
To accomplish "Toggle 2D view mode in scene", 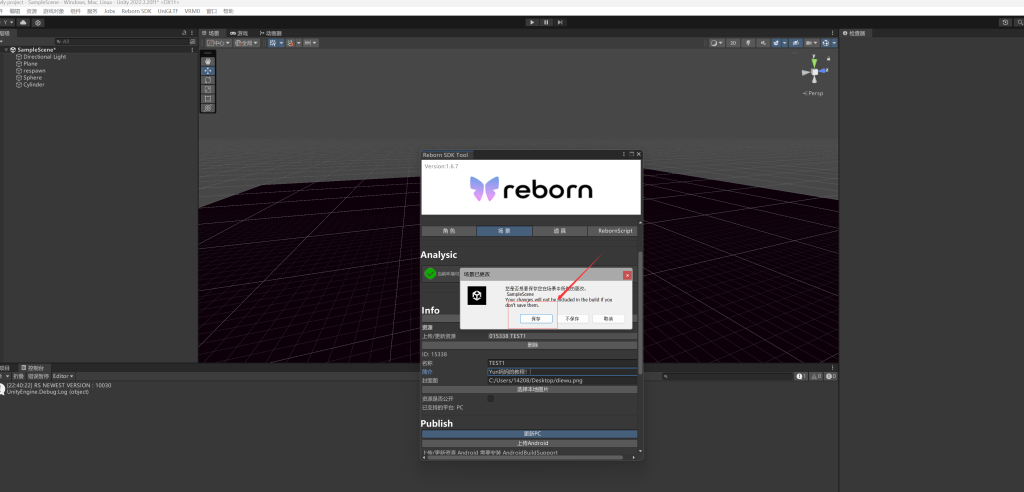I will pos(733,43).
